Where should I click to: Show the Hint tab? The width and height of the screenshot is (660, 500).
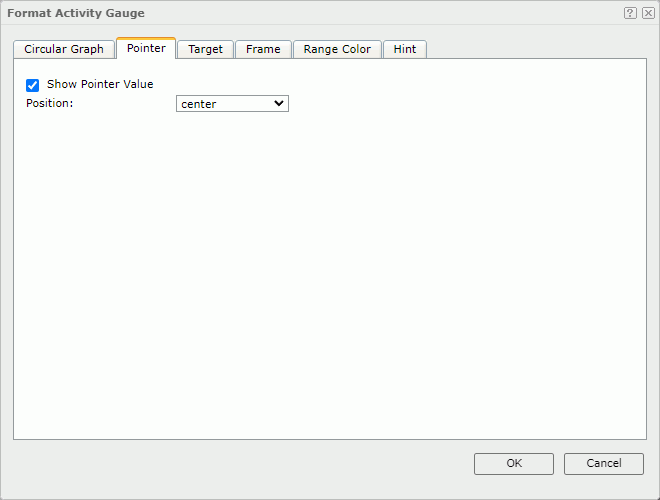tap(405, 49)
